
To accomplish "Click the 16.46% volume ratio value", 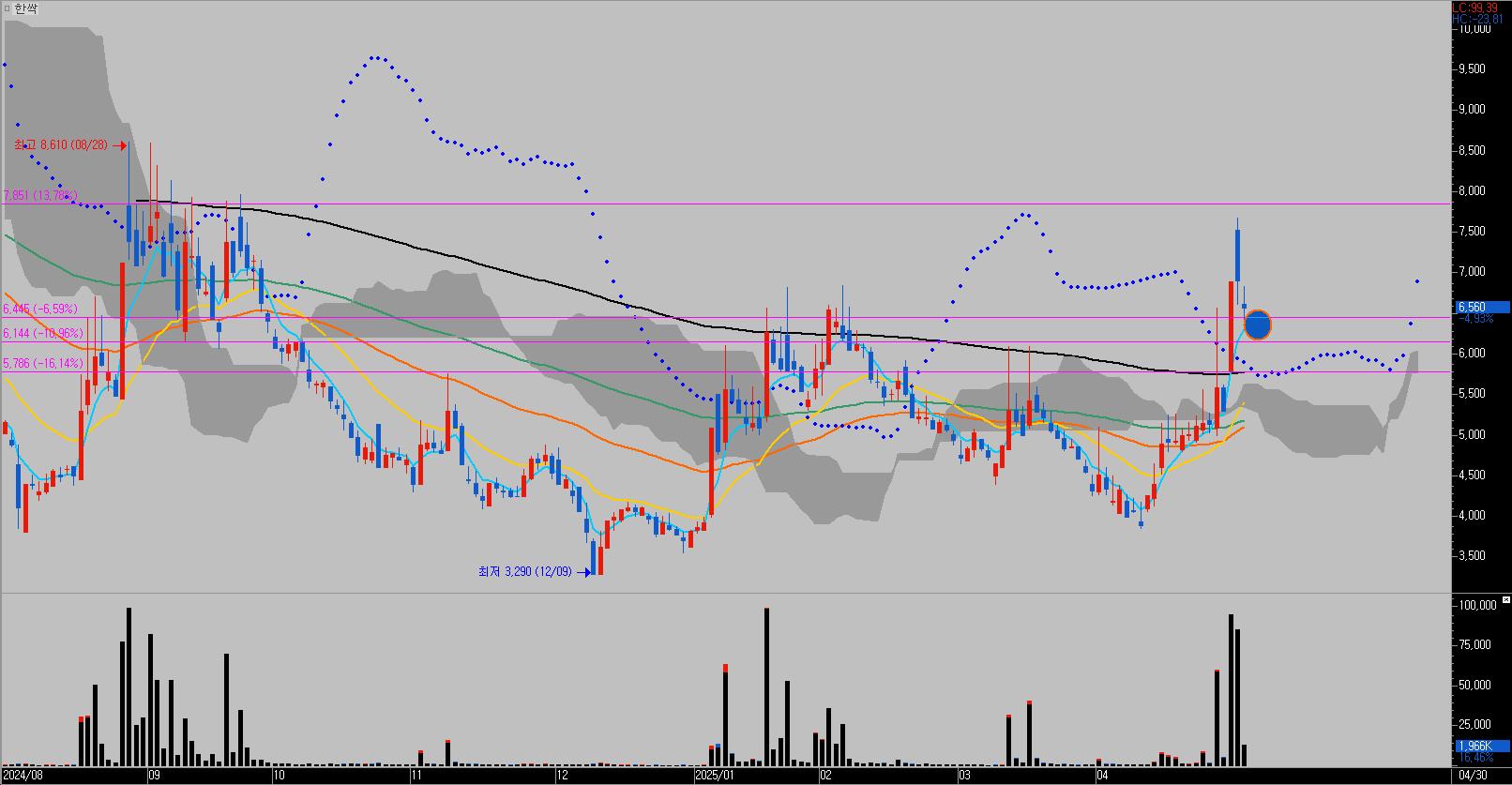I will [1476, 756].
